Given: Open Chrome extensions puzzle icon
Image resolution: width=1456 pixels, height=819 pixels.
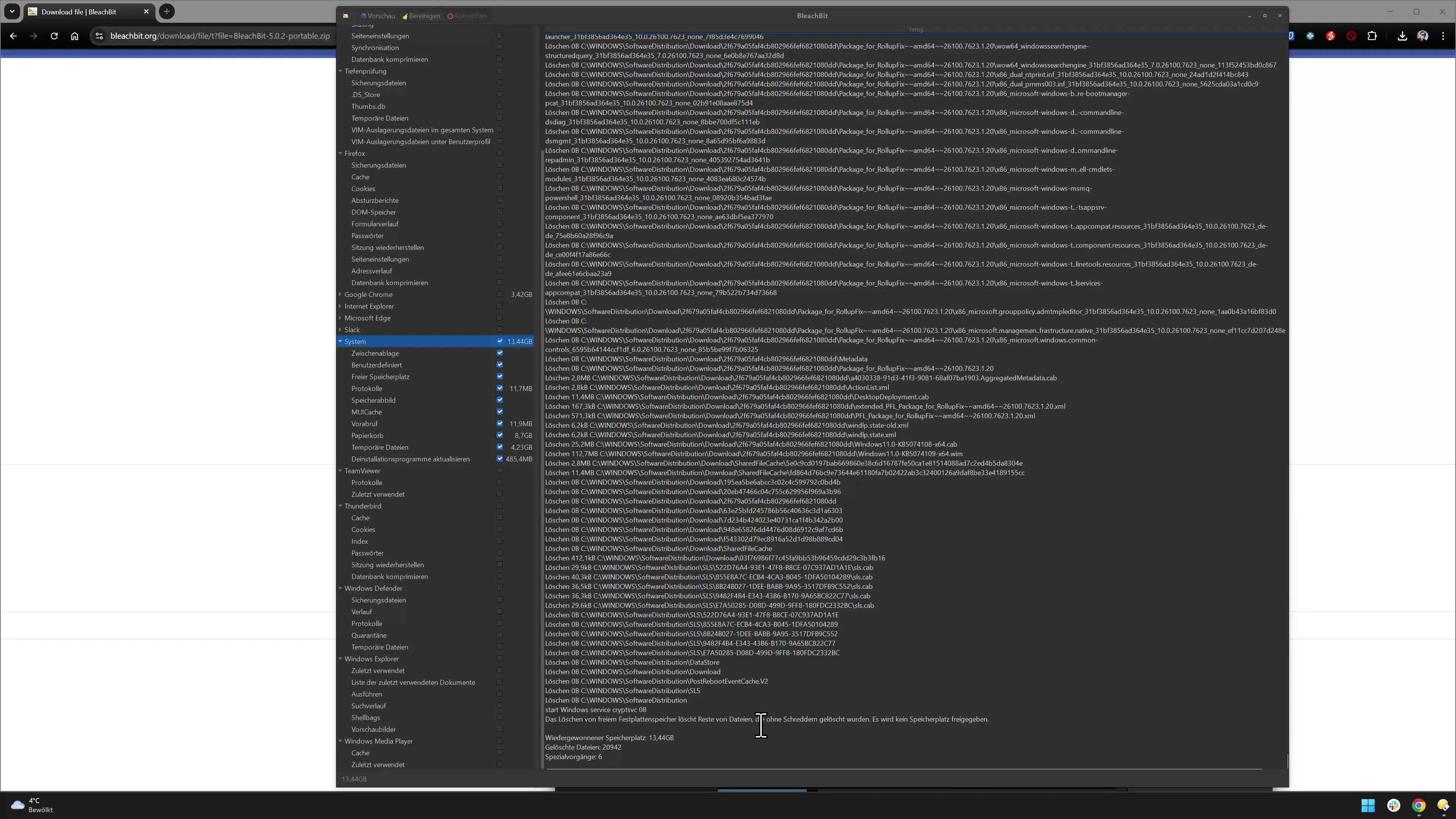Looking at the screenshot, I should pyautogui.click(x=1372, y=36).
